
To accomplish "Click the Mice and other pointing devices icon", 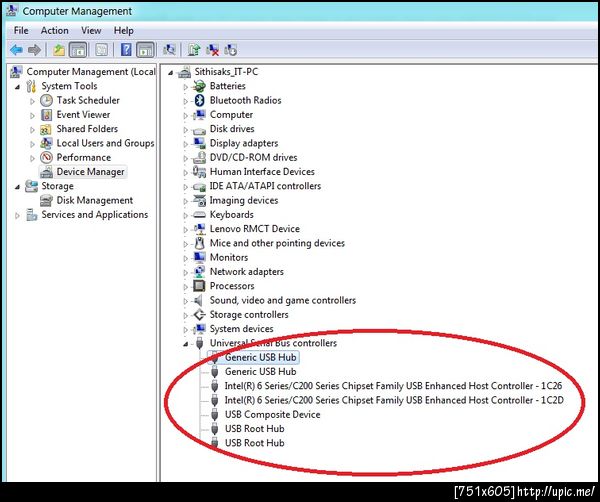I will [x=199, y=243].
